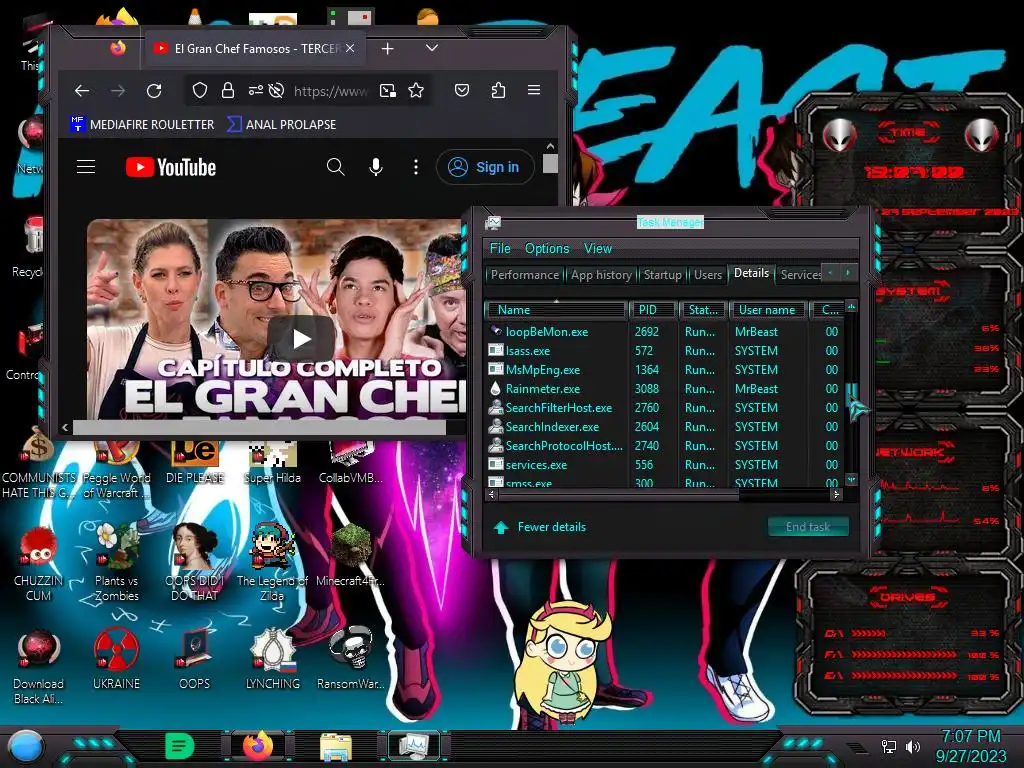This screenshot has width=1024, height=768.
Task: Open File Explorer from the taskbar
Action: pos(336,746)
